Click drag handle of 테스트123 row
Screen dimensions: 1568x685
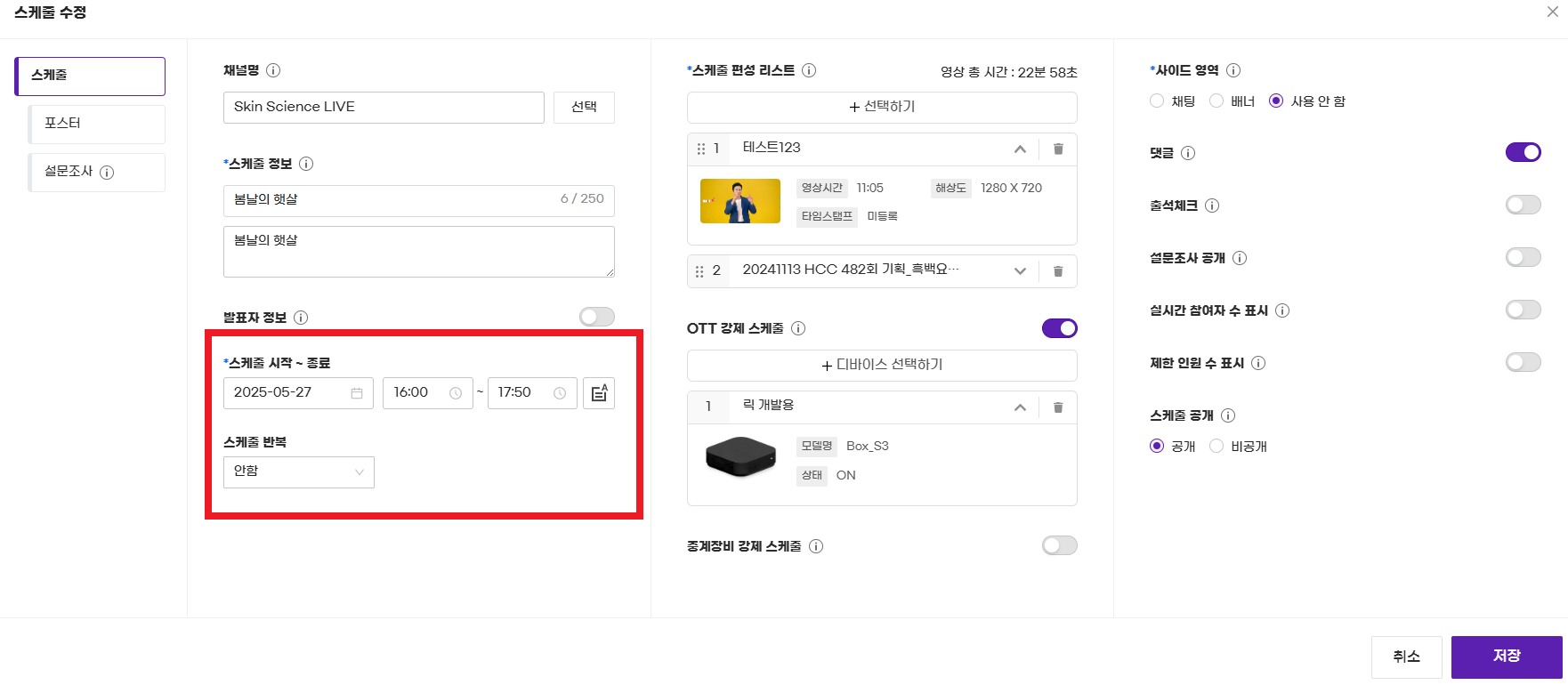click(x=700, y=149)
